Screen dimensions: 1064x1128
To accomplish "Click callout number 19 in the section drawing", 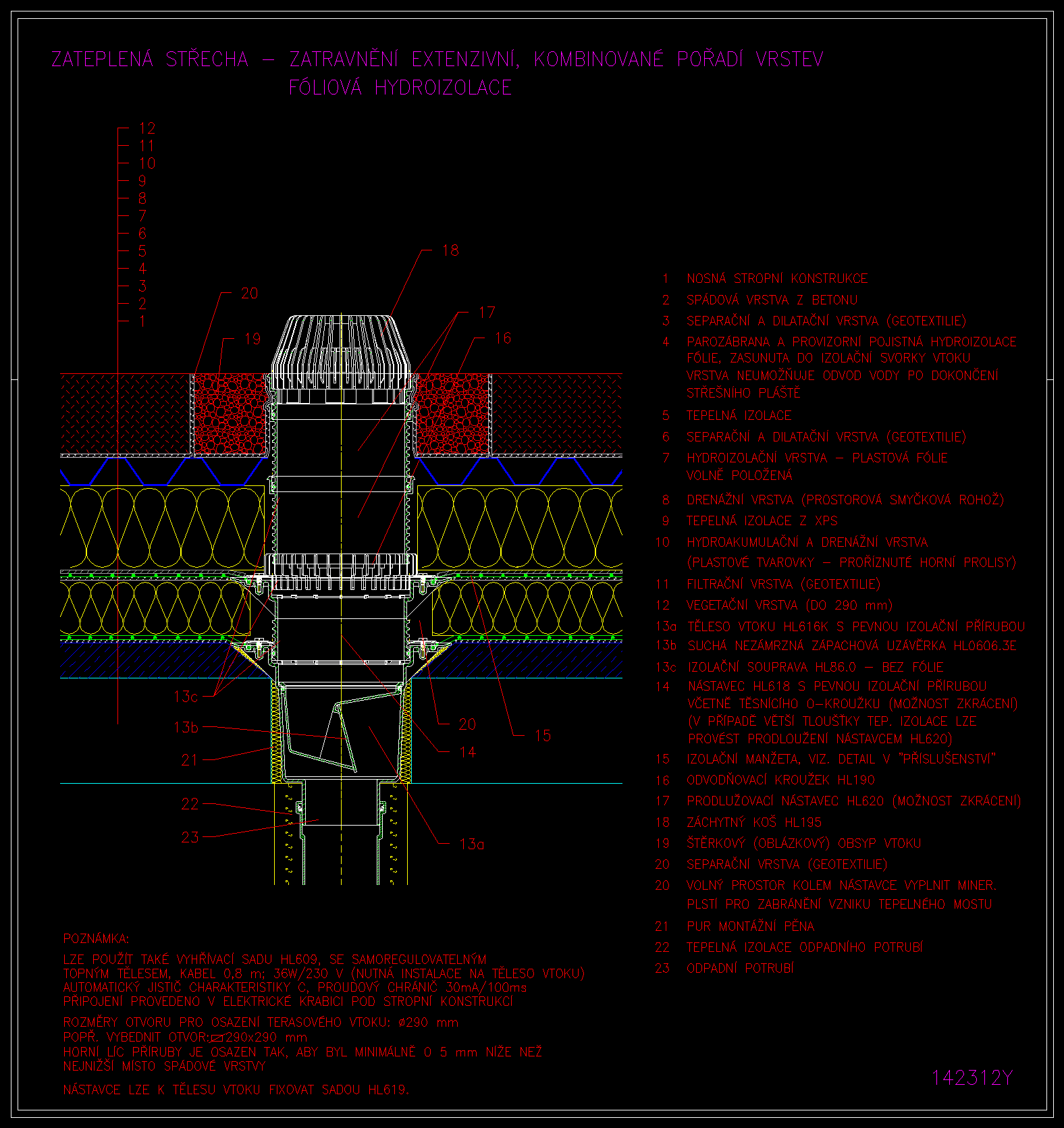I will [x=252, y=339].
